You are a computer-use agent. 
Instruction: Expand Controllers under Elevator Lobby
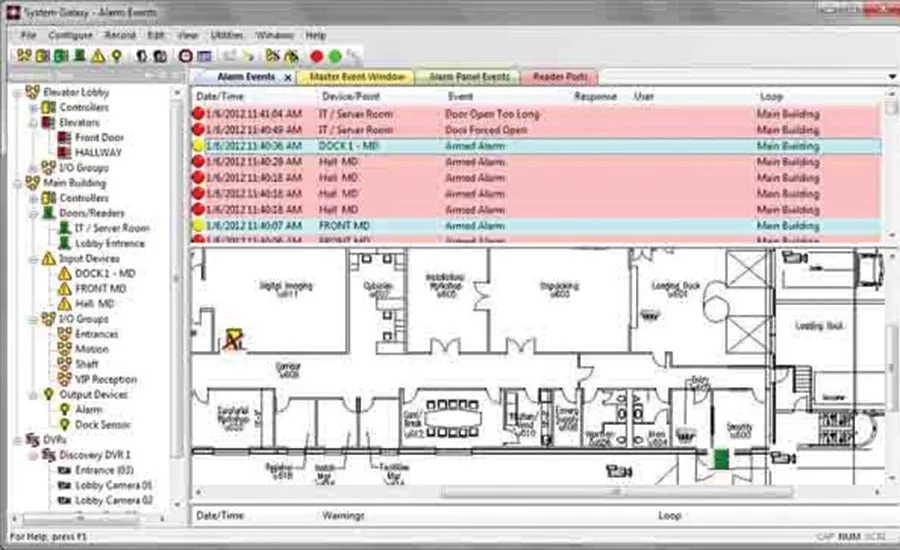[33, 107]
